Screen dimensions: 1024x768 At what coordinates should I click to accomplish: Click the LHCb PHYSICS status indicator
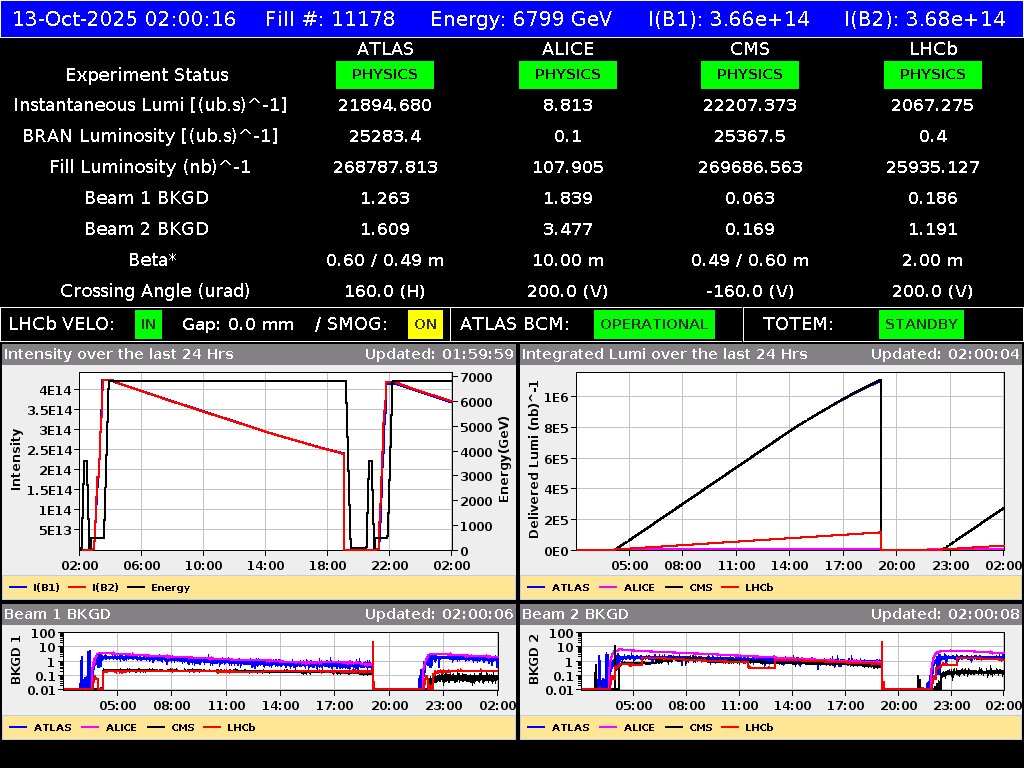932,74
